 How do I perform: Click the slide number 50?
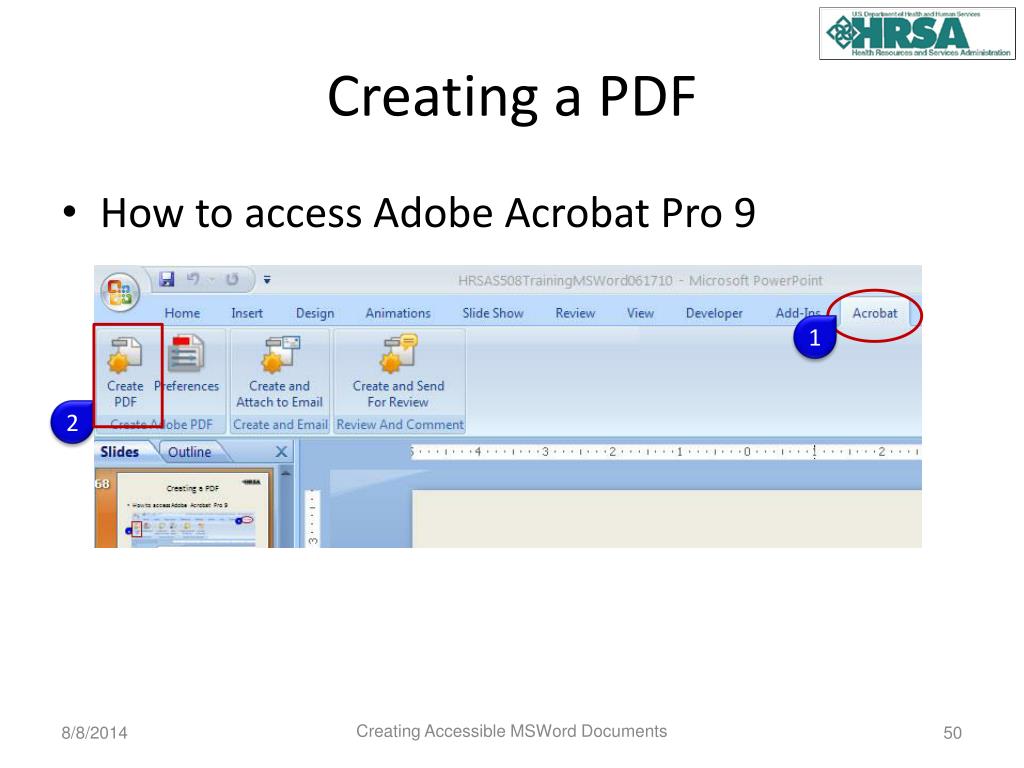(952, 733)
